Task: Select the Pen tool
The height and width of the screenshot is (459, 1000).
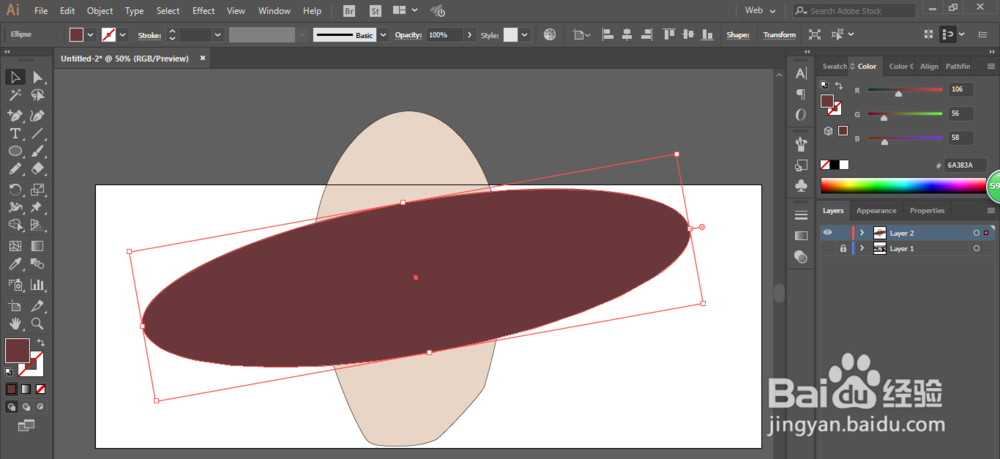Action: pyautogui.click(x=15, y=115)
